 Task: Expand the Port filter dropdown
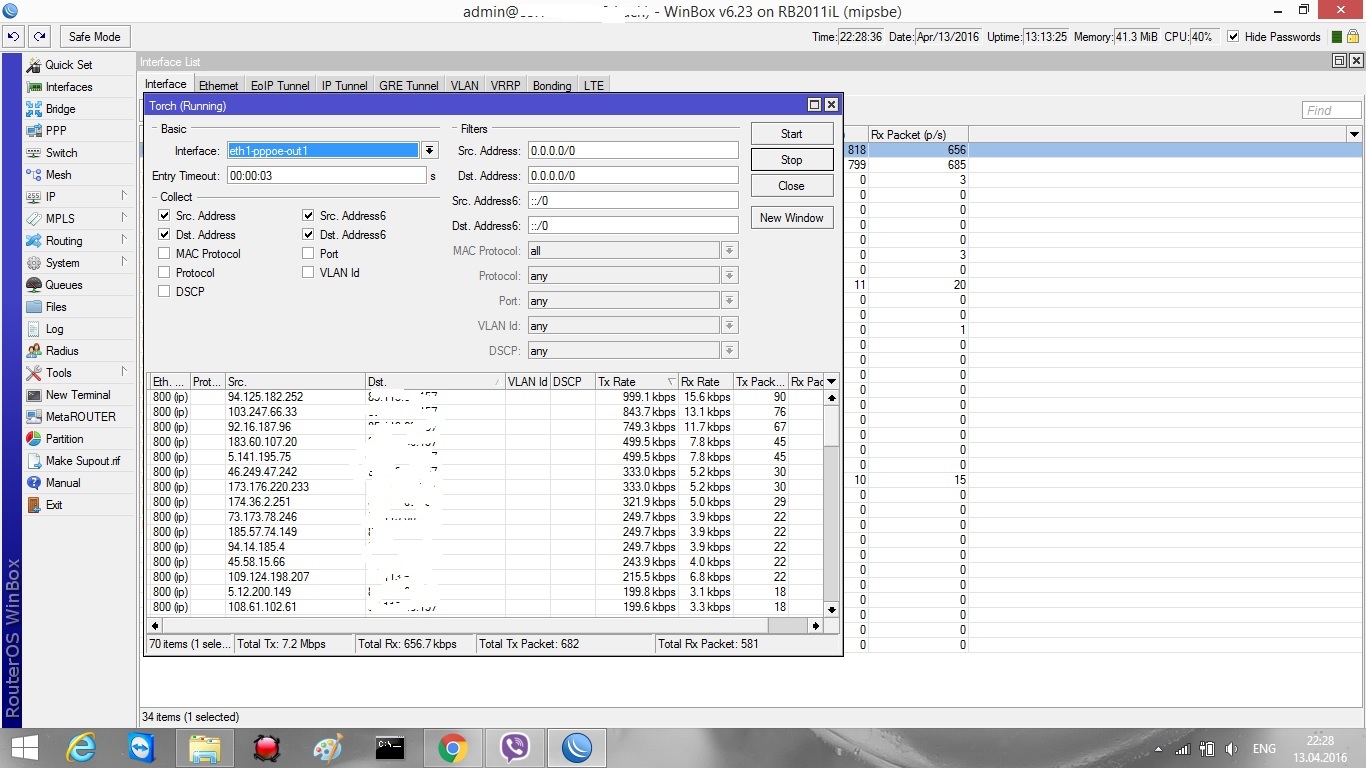[730, 301]
